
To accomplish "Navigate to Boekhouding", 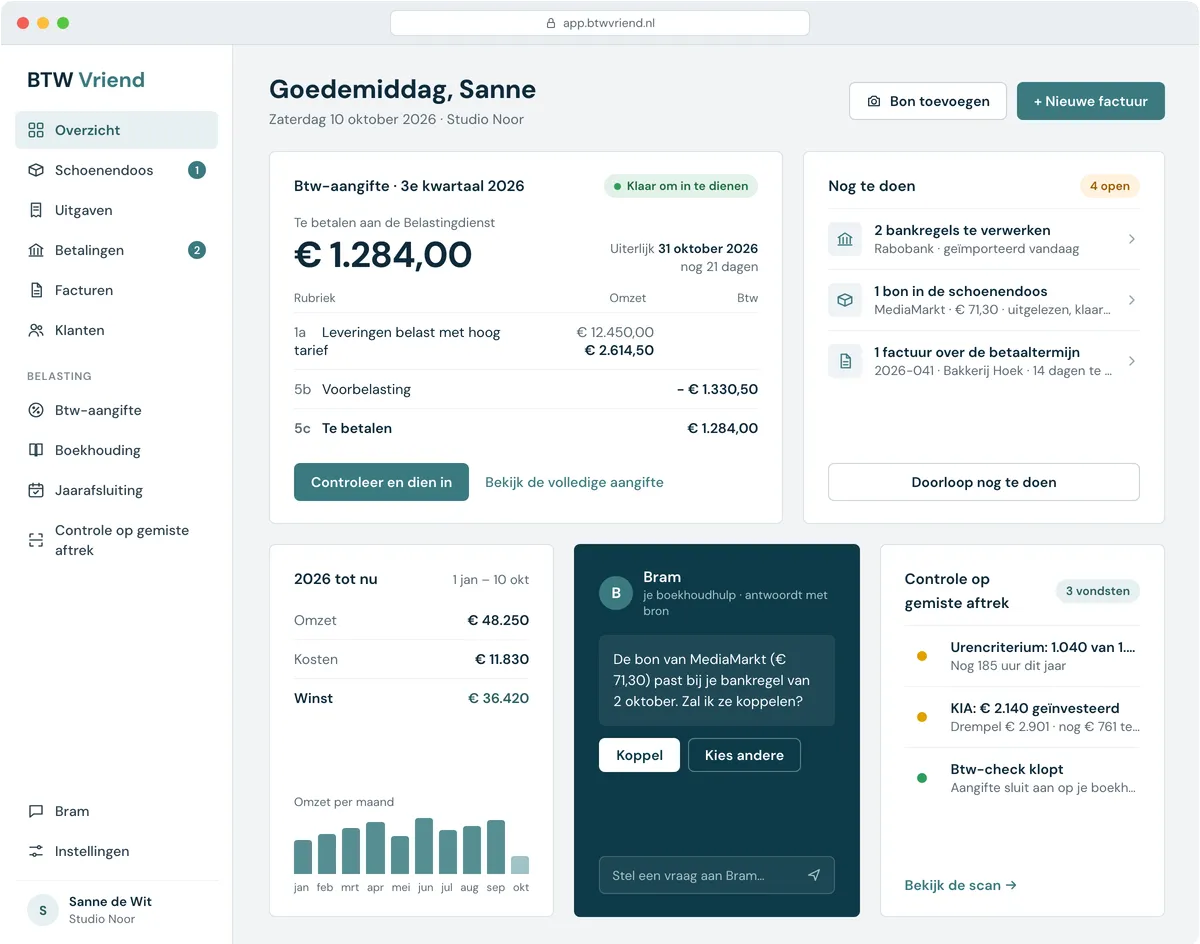I will (x=116, y=450).
